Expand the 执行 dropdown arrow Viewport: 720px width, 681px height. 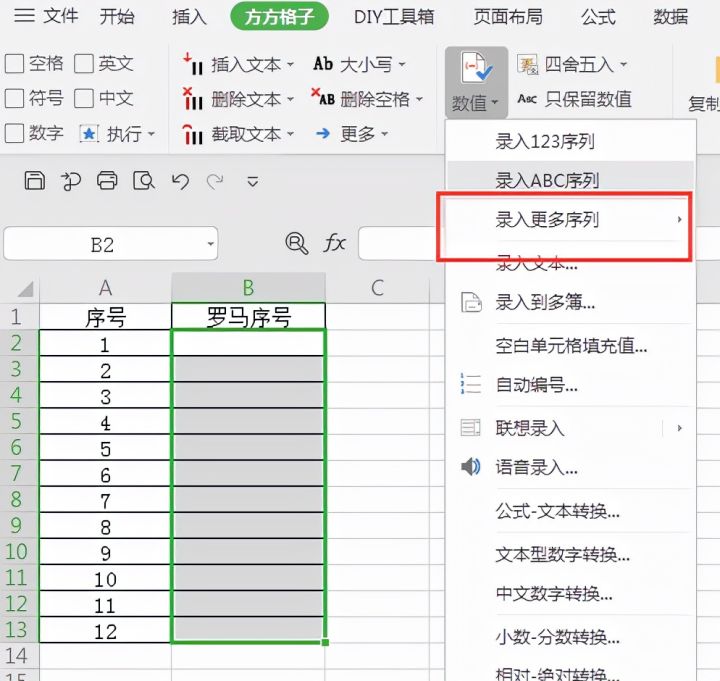(151, 134)
